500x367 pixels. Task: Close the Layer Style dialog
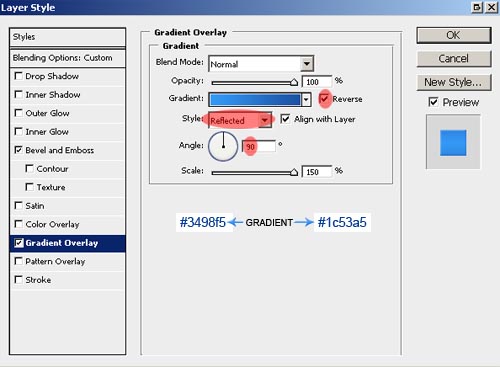(491, 7)
